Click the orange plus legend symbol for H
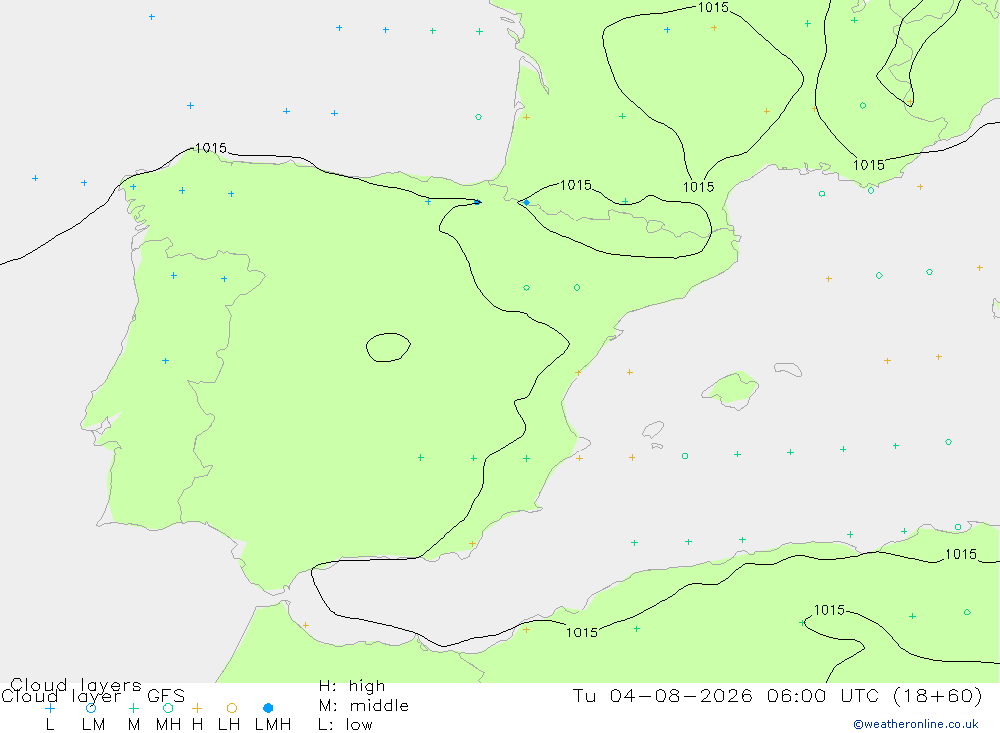This screenshot has height=733, width=1000. tap(197, 708)
